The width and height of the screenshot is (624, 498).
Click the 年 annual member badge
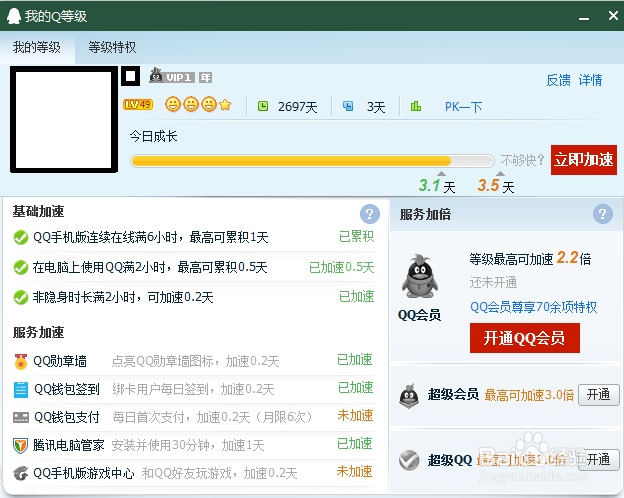tap(205, 77)
